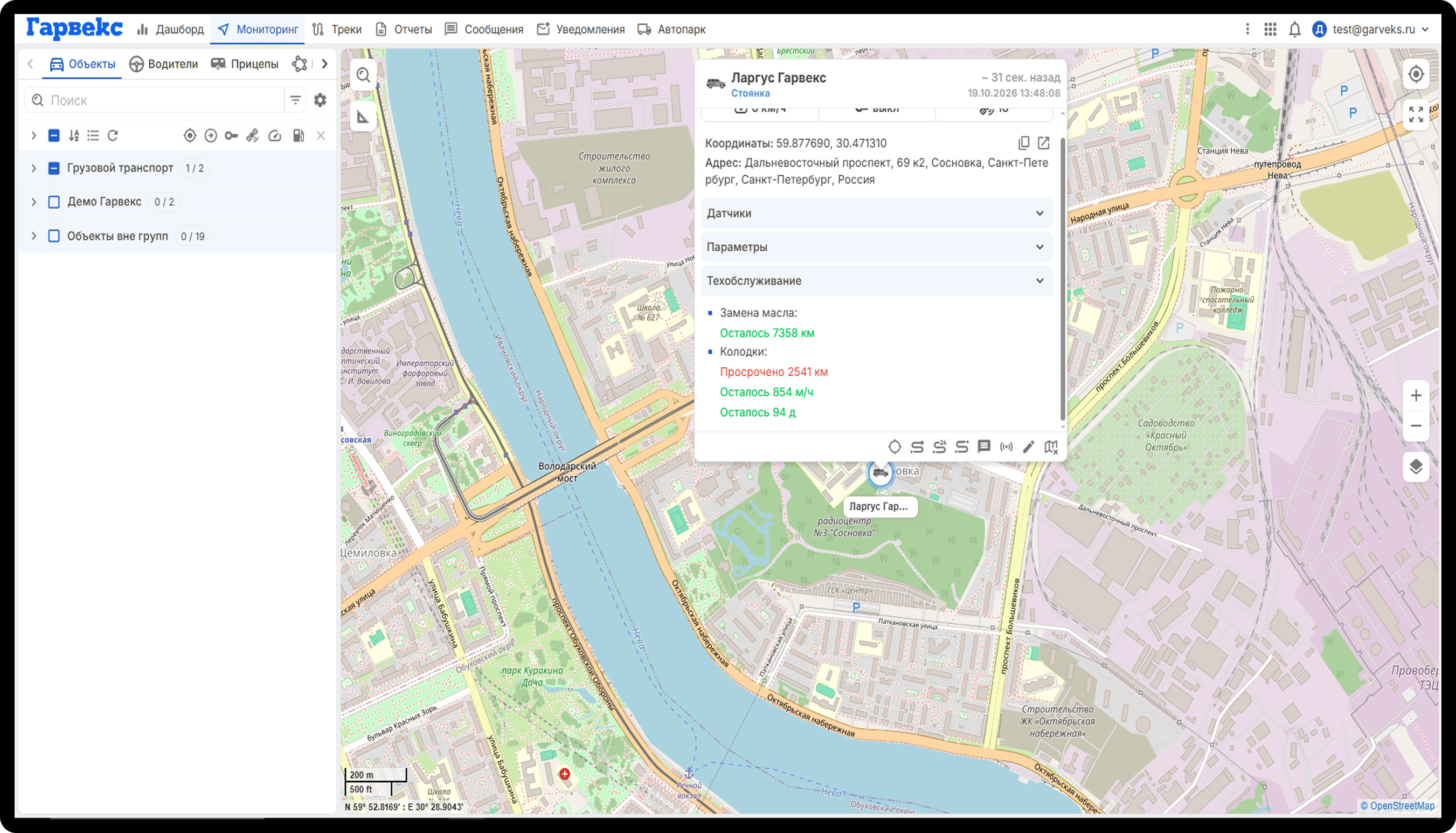Toggle Грузовой транспорт group checkbox
The width and height of the screenshot is (1456, 833).
[x=54, y=168]
